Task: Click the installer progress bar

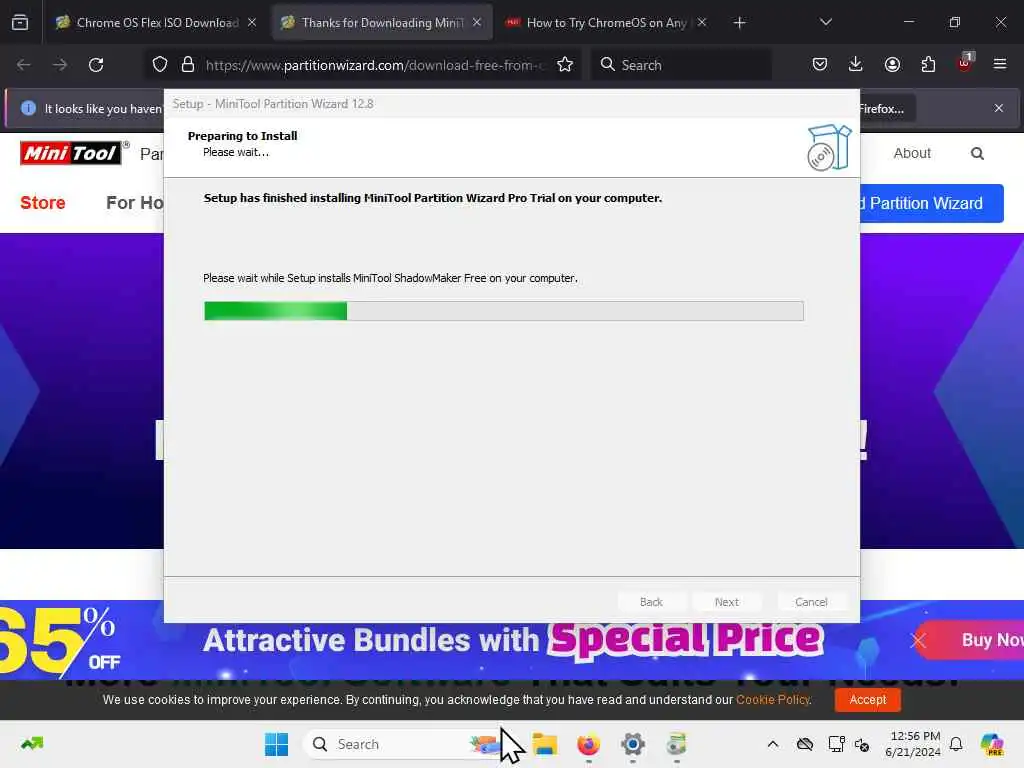Action: (x=504, y=311)
